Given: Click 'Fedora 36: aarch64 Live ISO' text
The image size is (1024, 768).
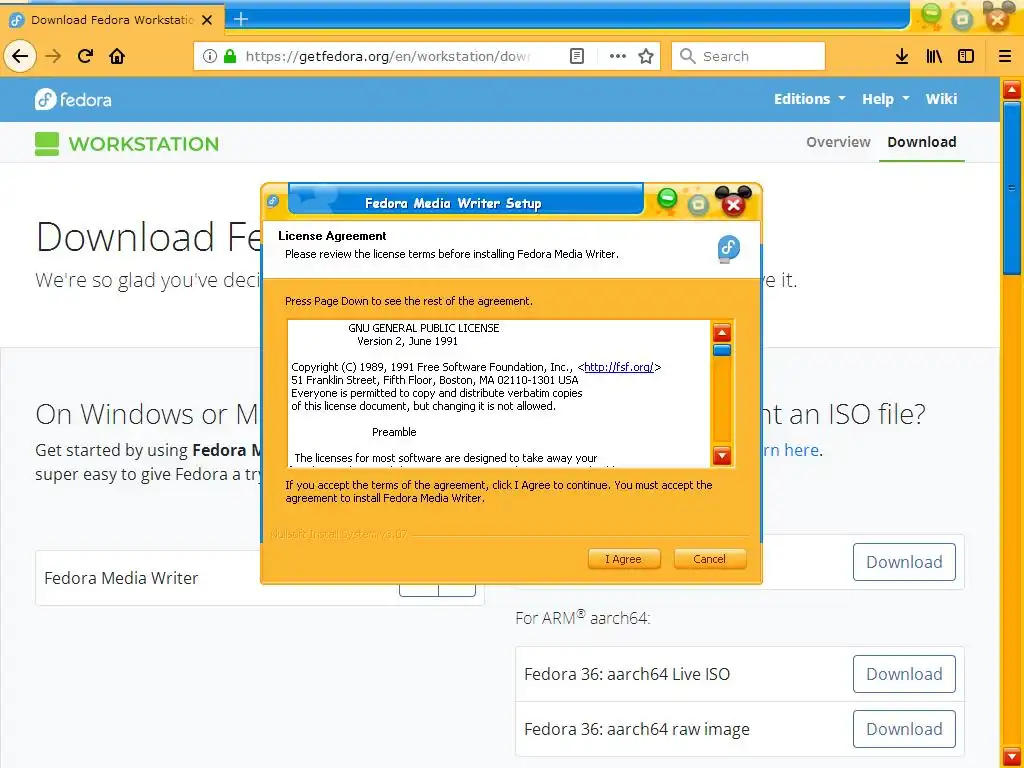Looking at the screenshot, I should click(627, 674).
